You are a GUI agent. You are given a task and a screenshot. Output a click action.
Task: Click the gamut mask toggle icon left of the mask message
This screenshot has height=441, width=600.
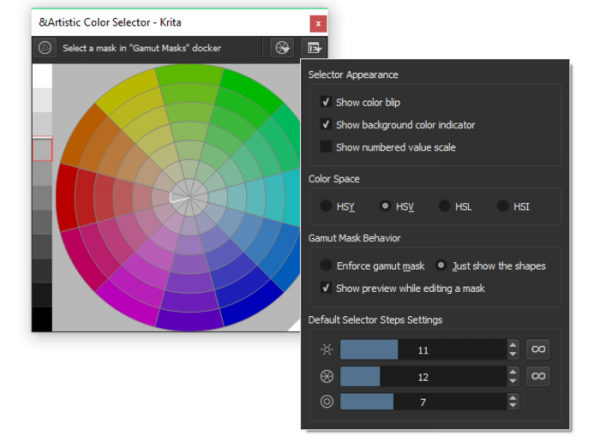(45, 47)
